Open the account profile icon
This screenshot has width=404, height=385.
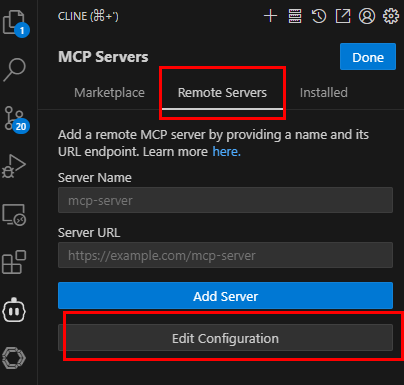(x=367, y=16)
